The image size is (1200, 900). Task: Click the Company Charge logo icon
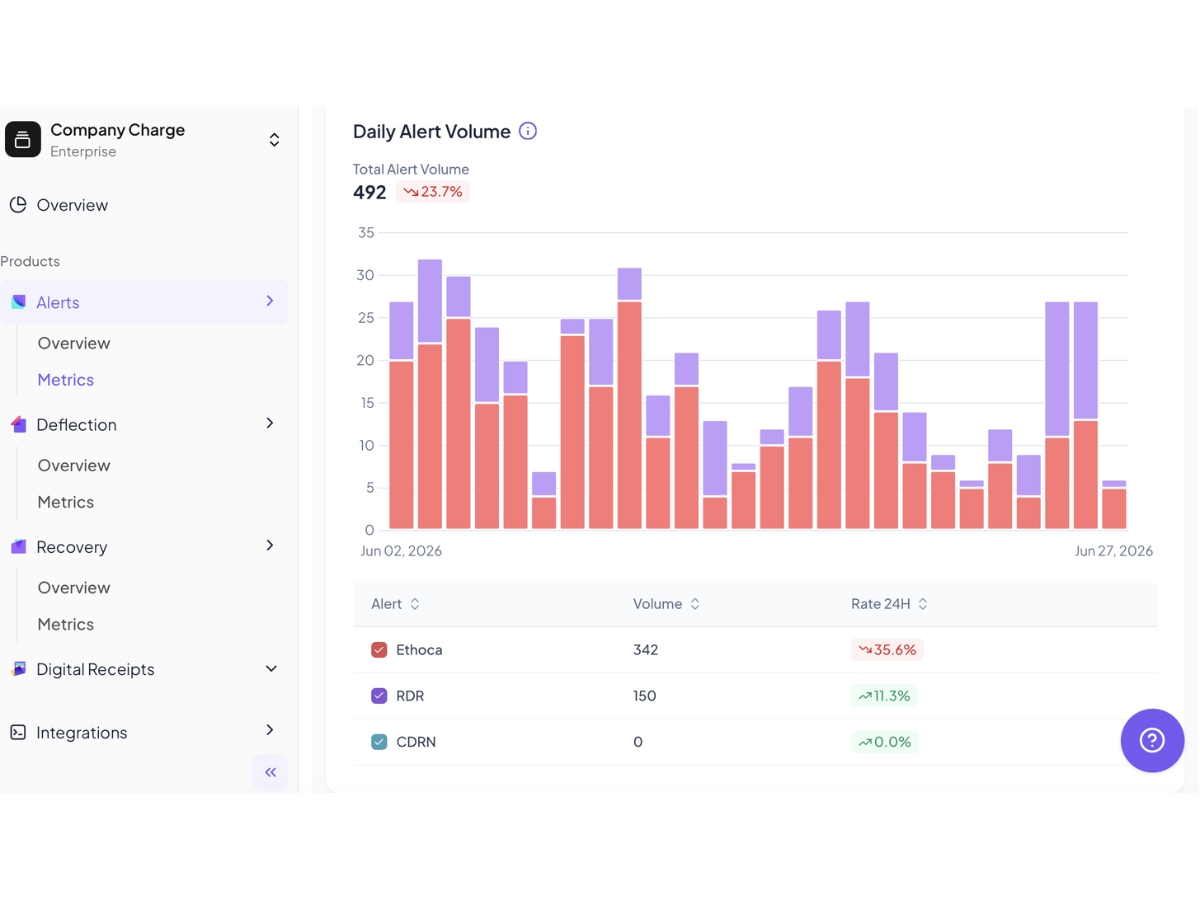(x=23, y=140)
